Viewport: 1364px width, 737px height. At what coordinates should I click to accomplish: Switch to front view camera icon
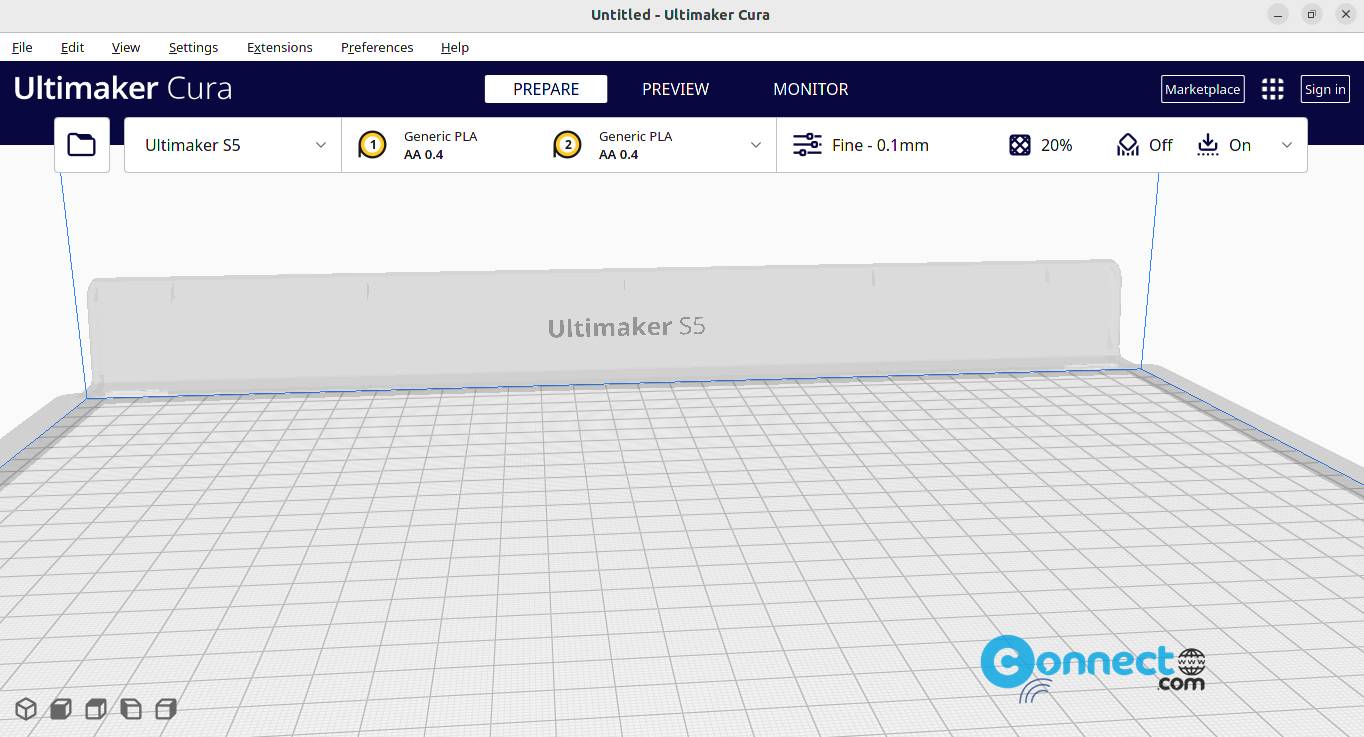click(61, 709)
